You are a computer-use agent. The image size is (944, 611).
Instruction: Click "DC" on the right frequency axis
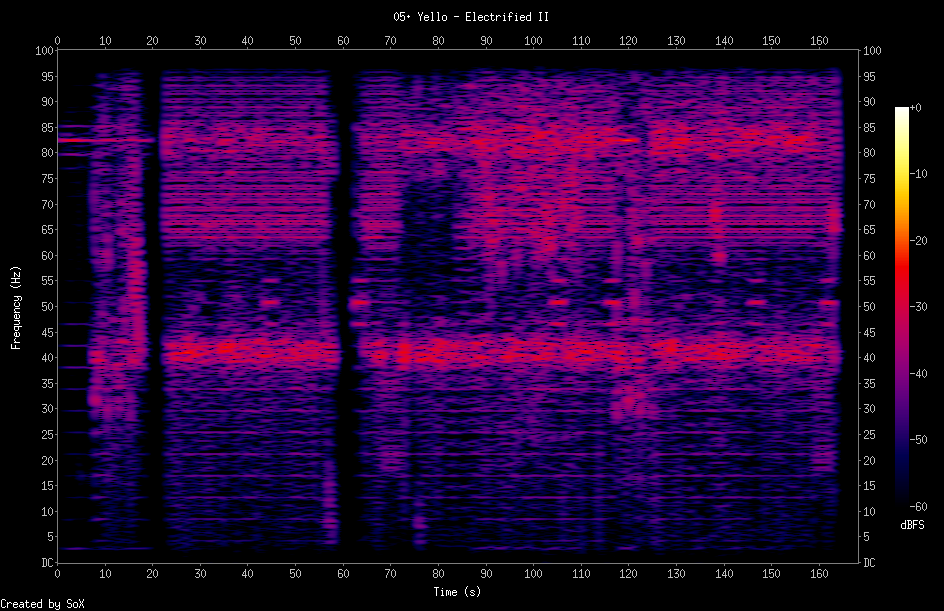coord(869,563)
